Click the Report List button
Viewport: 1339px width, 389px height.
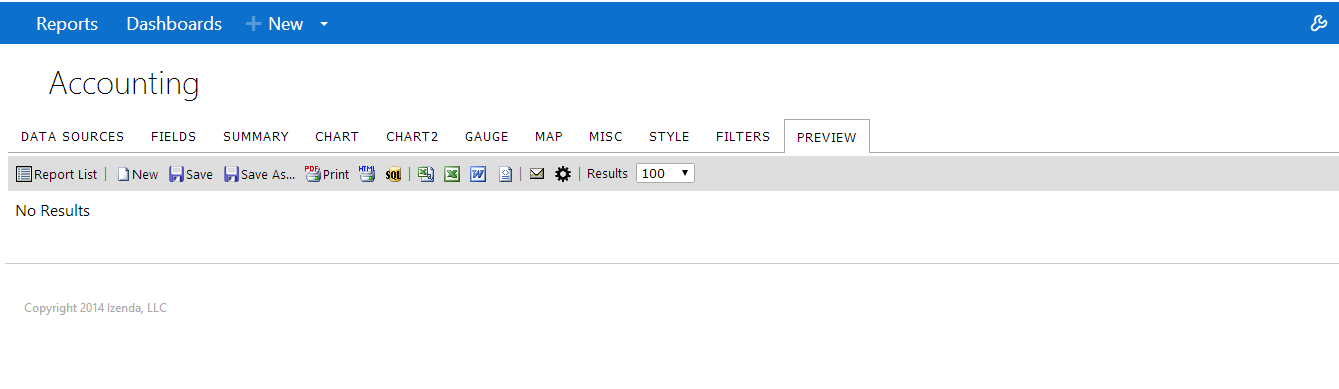pyautogui.click(x=57, y=174)
